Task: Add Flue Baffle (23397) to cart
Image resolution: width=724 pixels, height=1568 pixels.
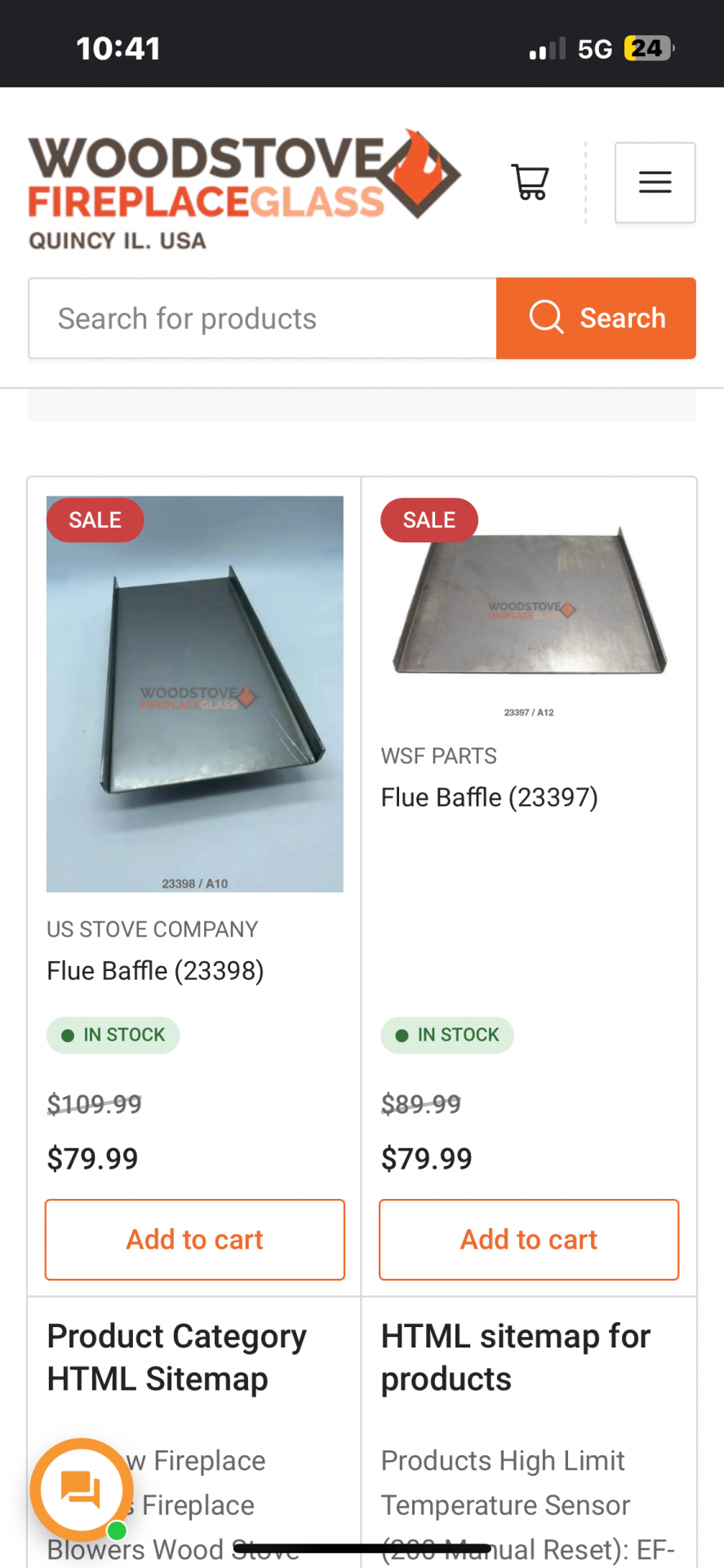Action: point(529,1239)
